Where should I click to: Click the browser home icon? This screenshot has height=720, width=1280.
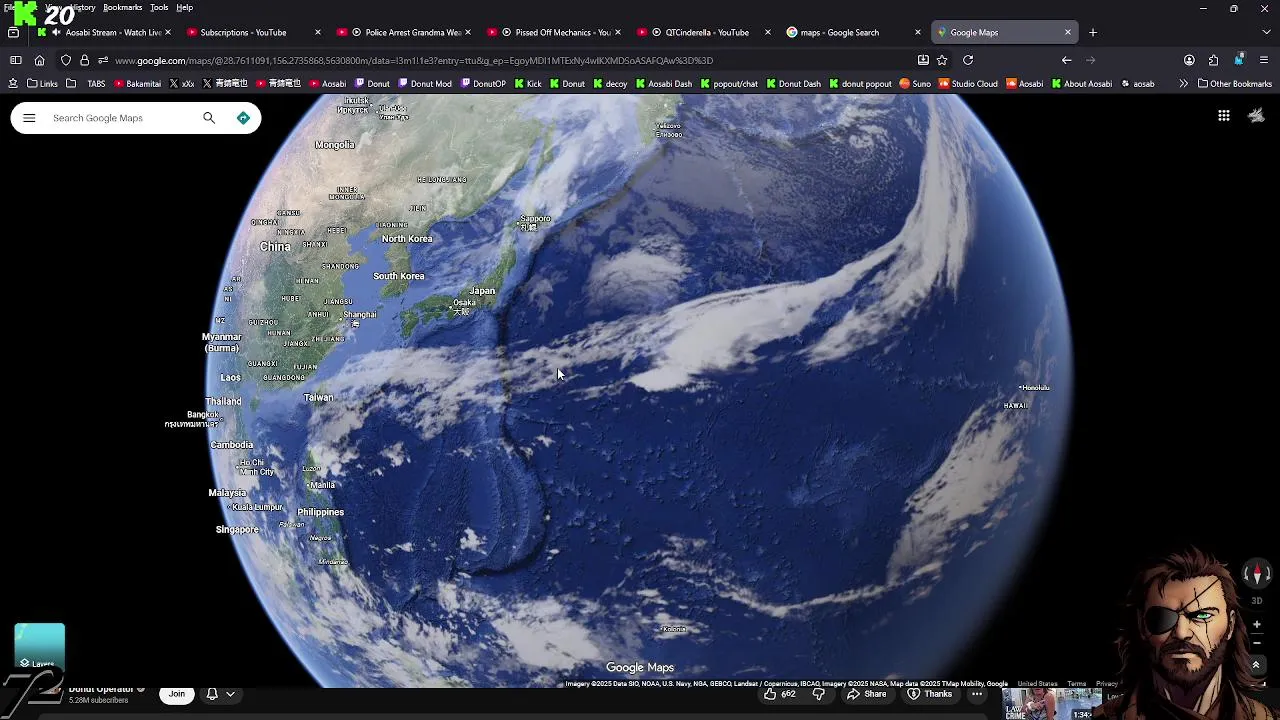pyautogui.click(x=39, y=60)
